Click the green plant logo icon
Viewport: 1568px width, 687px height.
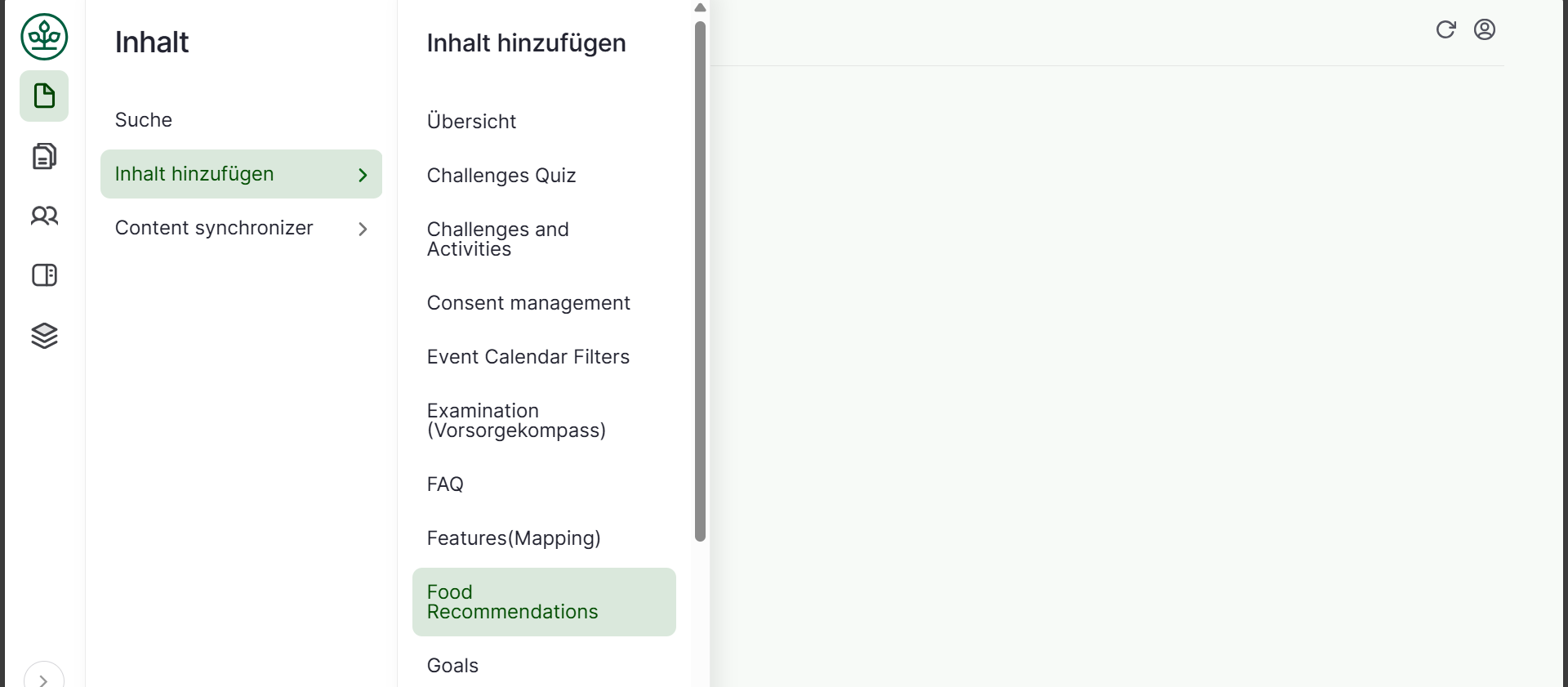coord(44,37)
